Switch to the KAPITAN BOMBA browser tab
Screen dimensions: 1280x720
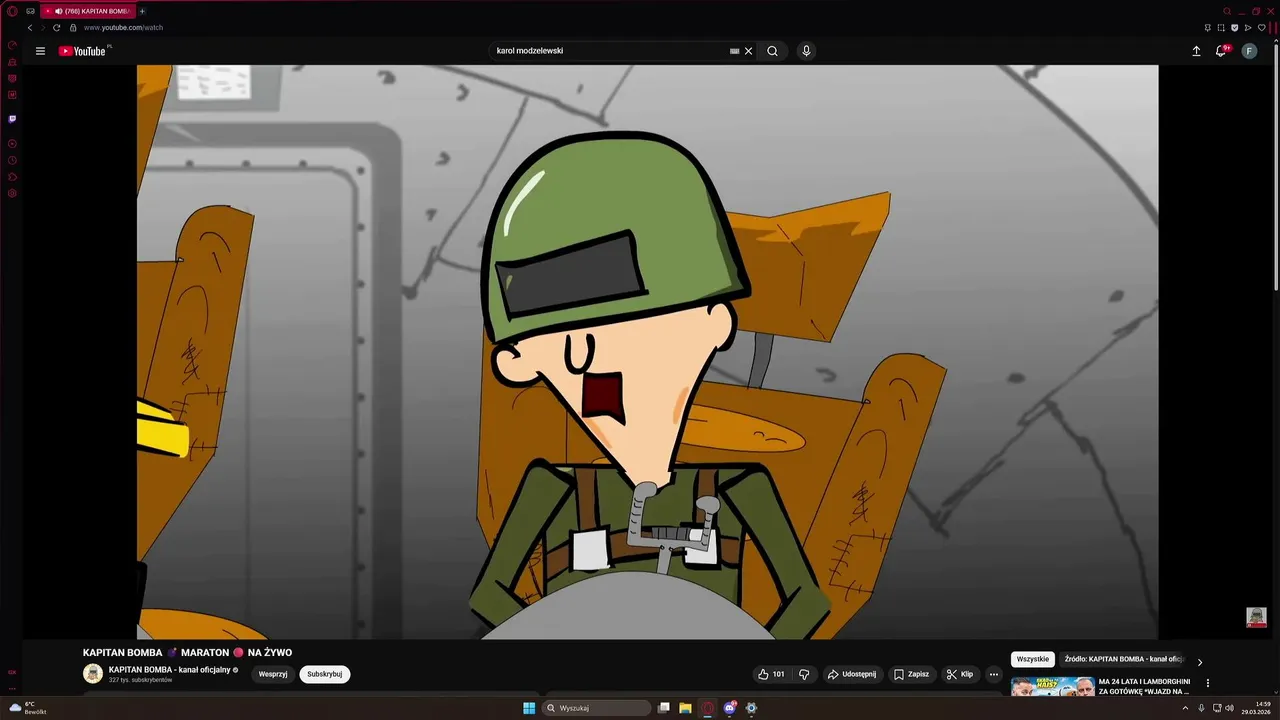[x=88, y=11]
